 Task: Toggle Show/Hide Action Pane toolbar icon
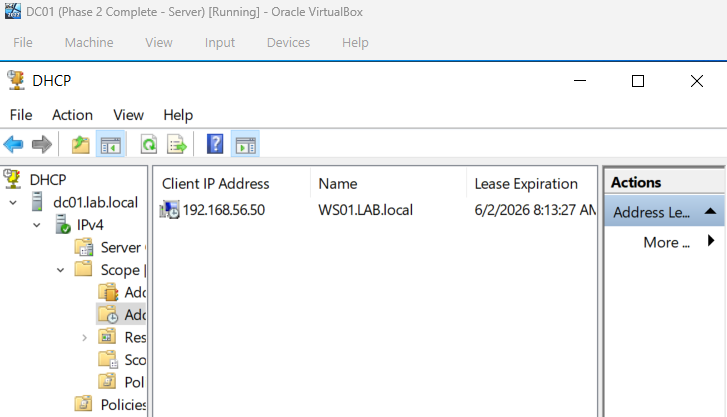(x=245, y=145)
